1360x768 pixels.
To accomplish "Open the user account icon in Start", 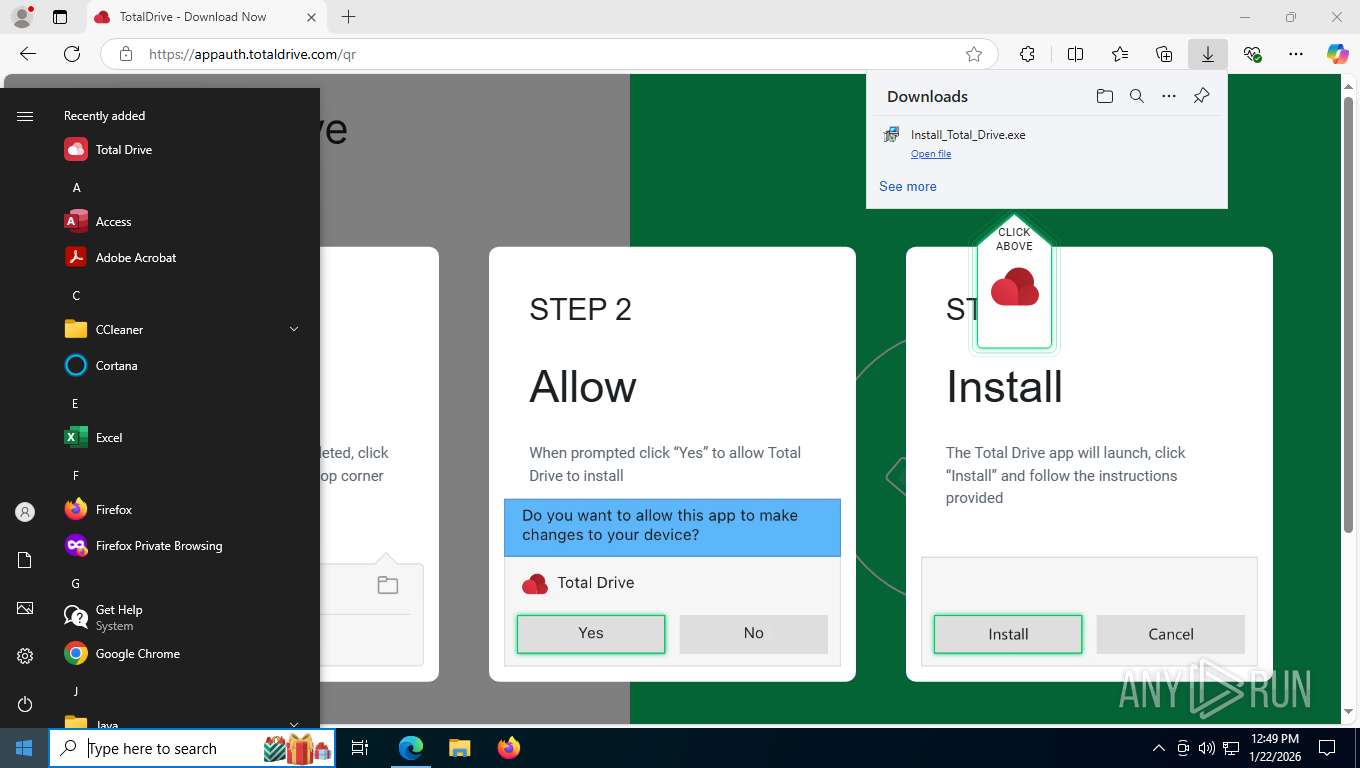I will pos(25,512).
